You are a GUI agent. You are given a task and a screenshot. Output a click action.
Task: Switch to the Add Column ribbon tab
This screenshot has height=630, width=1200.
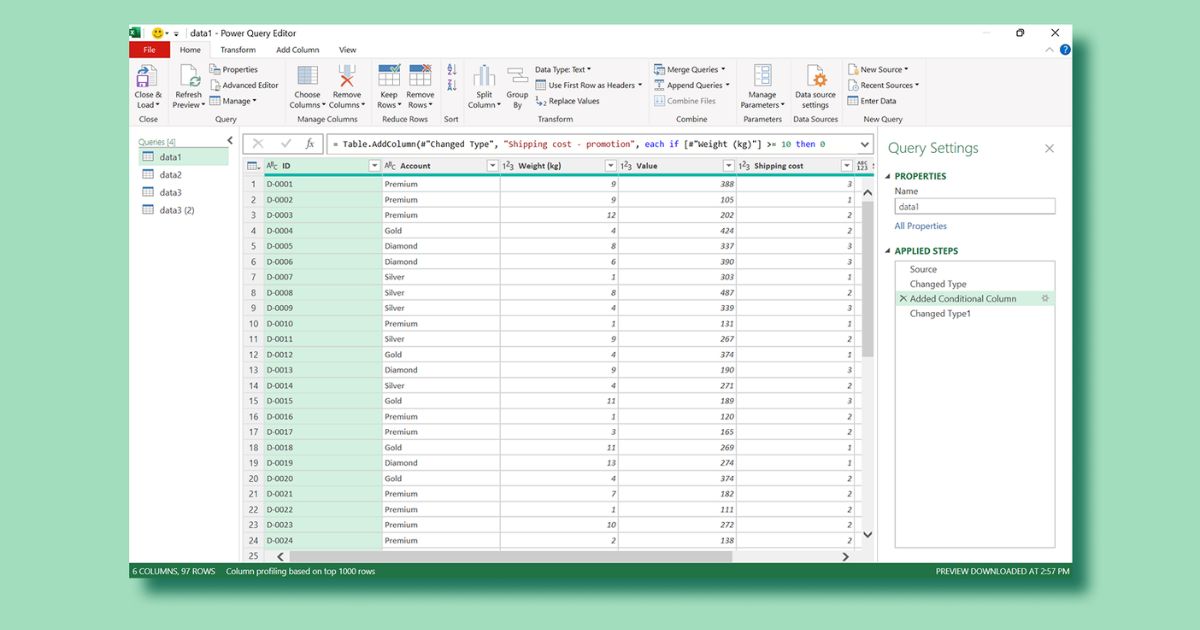point(298,50)
